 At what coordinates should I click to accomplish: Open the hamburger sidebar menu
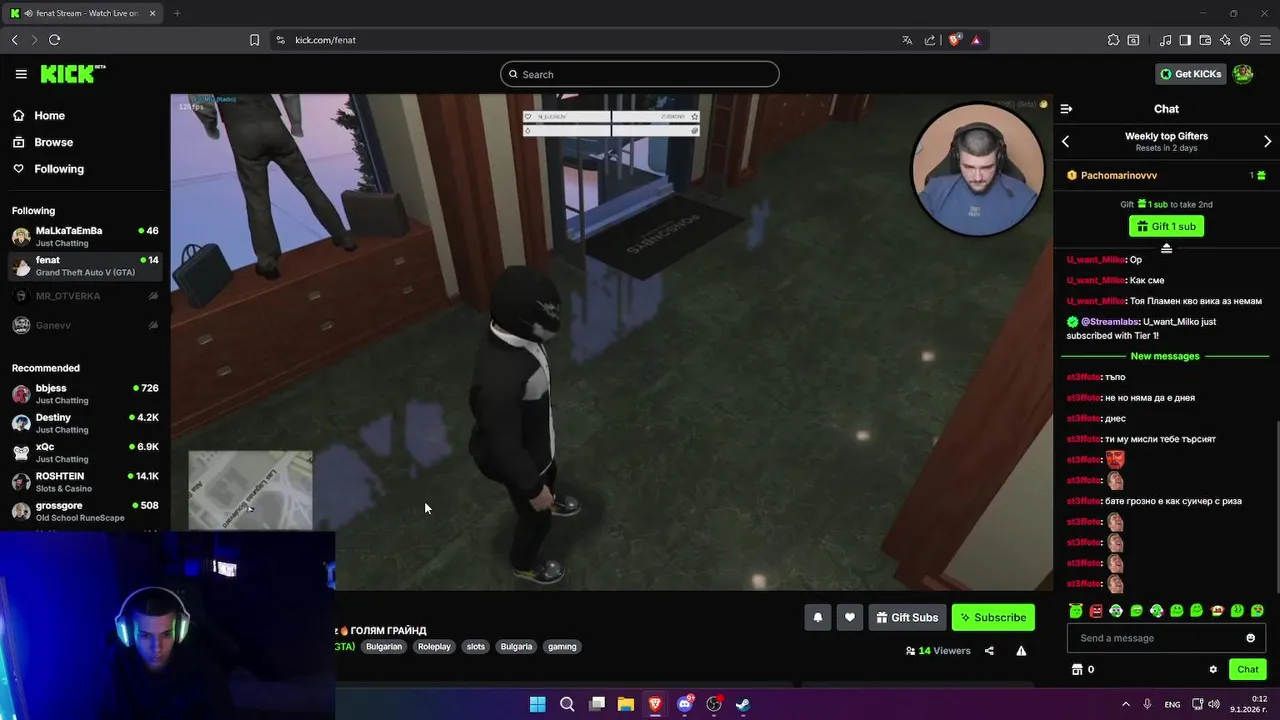click(x=21, y=74)
